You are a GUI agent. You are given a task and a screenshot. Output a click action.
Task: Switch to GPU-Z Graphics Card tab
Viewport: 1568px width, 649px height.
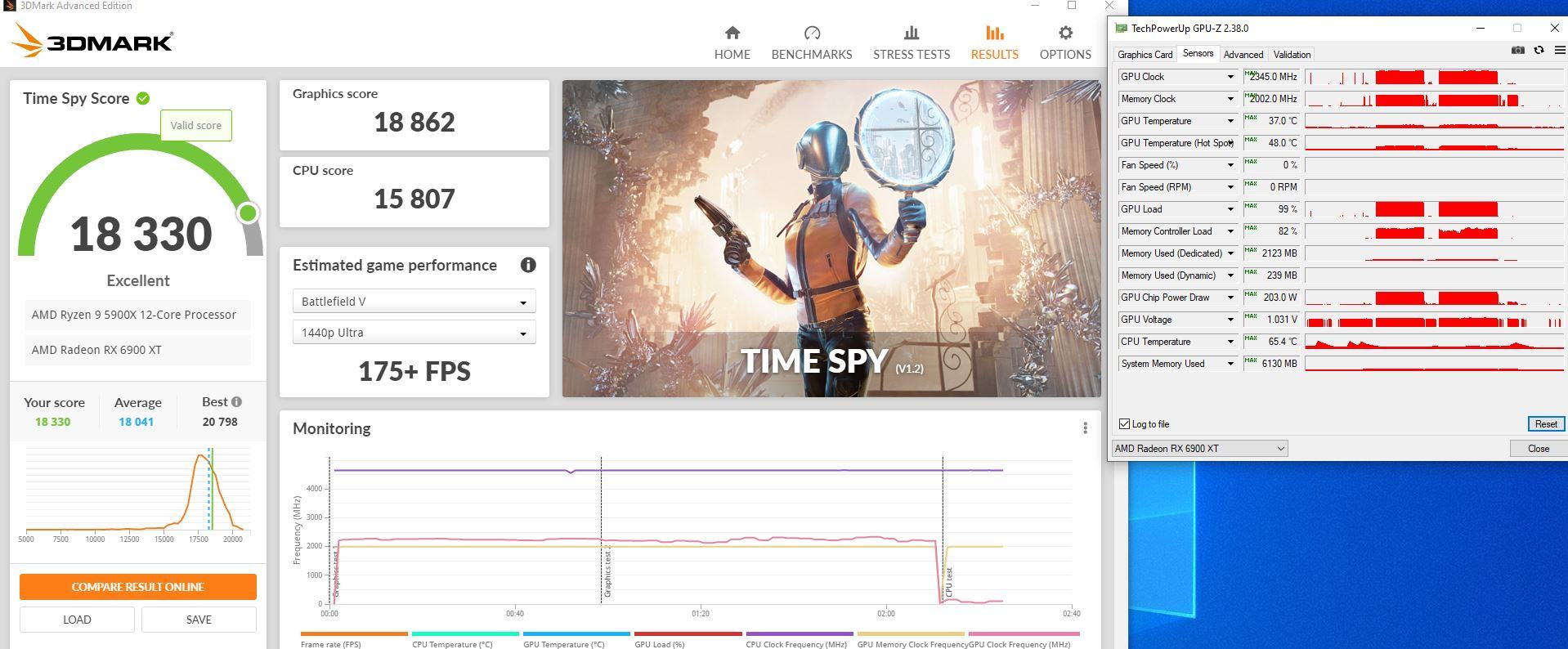click(1145, 55)
